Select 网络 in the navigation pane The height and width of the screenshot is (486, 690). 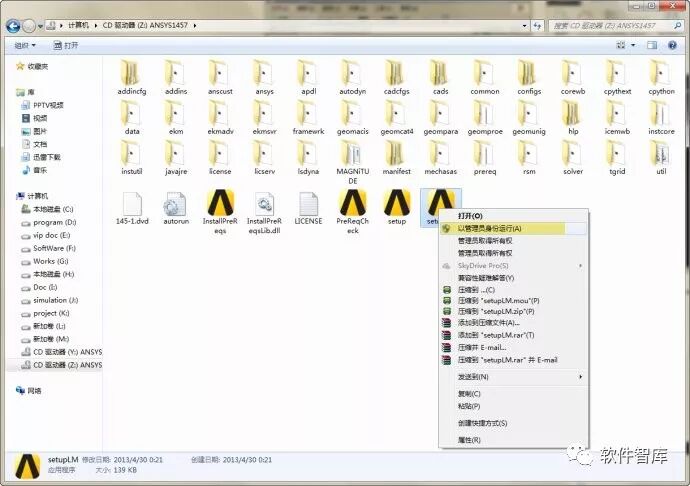click(29, 390)
